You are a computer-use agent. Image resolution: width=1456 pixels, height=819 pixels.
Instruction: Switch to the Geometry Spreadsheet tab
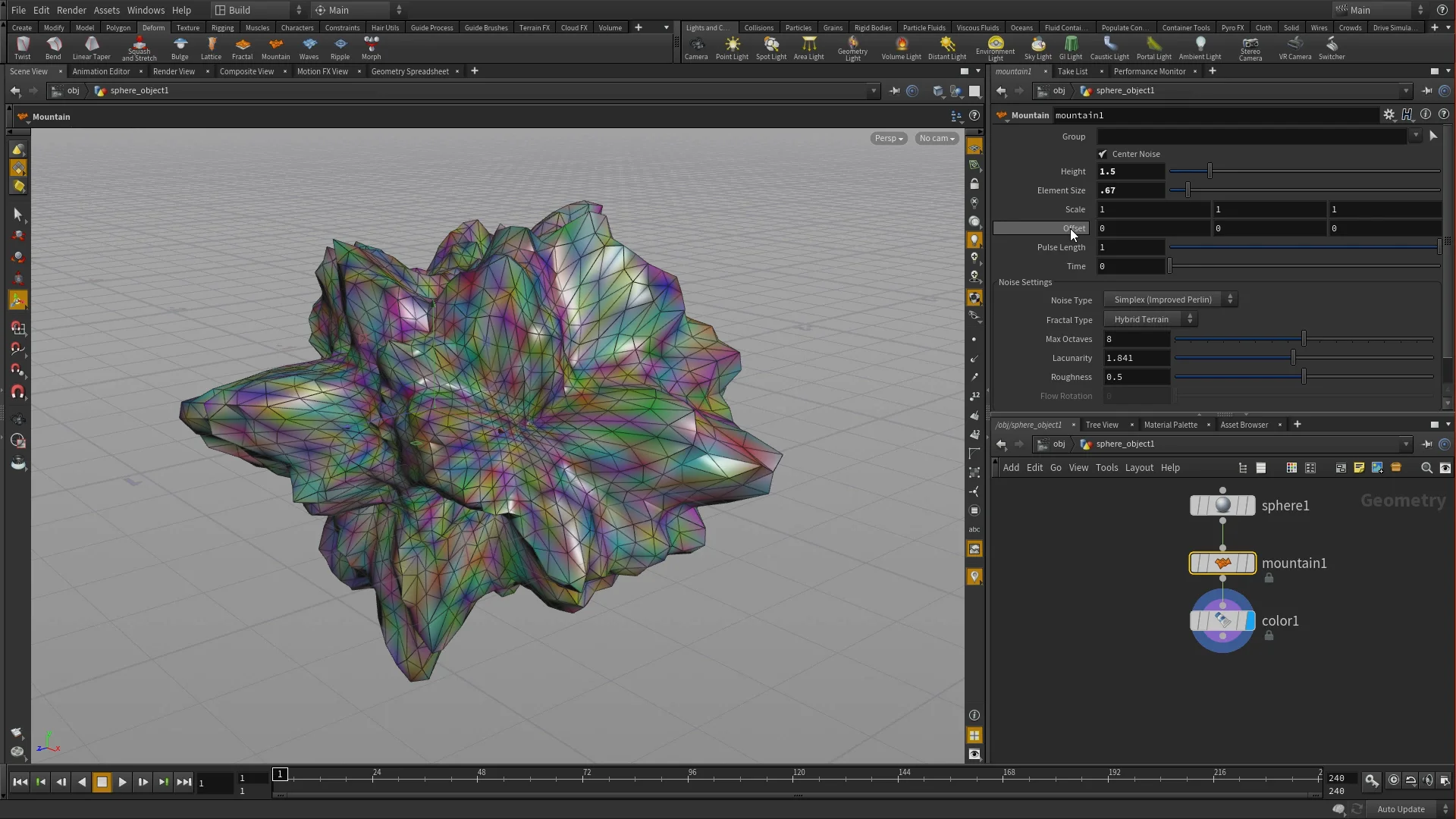pos(409,71)
